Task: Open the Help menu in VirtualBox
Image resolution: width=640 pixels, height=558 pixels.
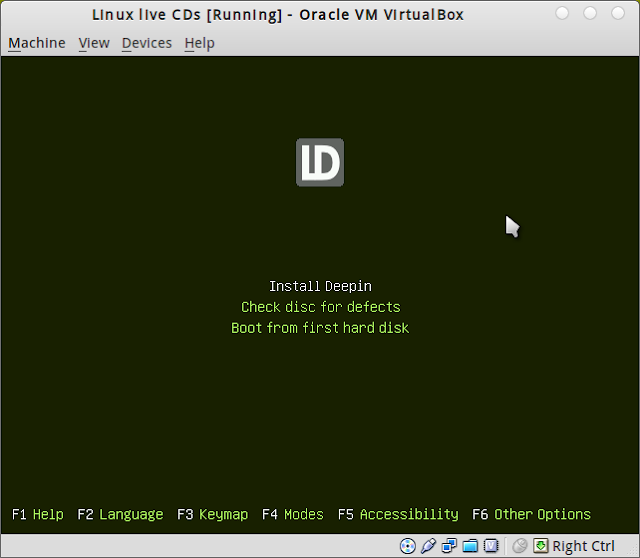Action: coord(199,43)
